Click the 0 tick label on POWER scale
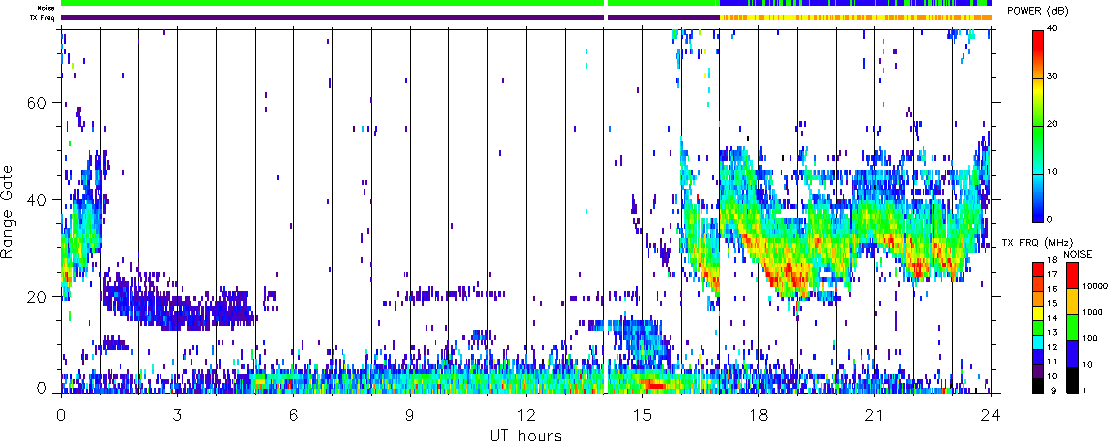This screenshot has width=1108, height=441. (1049, 219)
